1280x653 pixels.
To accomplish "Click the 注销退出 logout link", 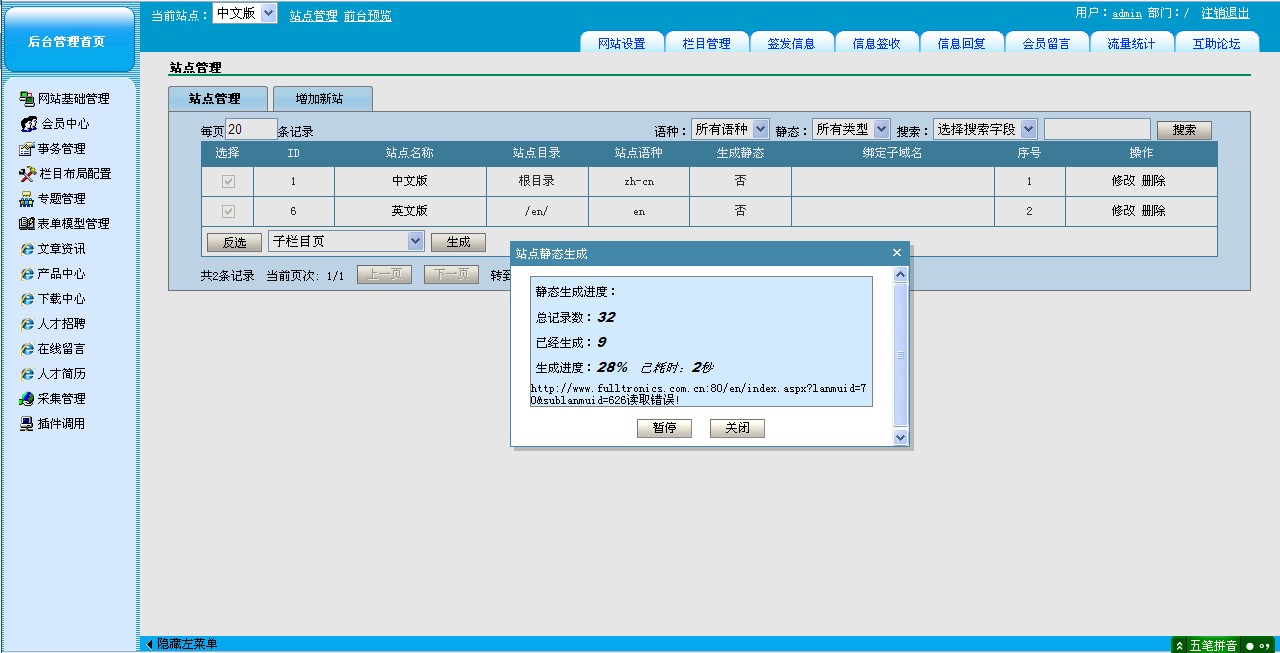I will click(x=1225, y=14).
